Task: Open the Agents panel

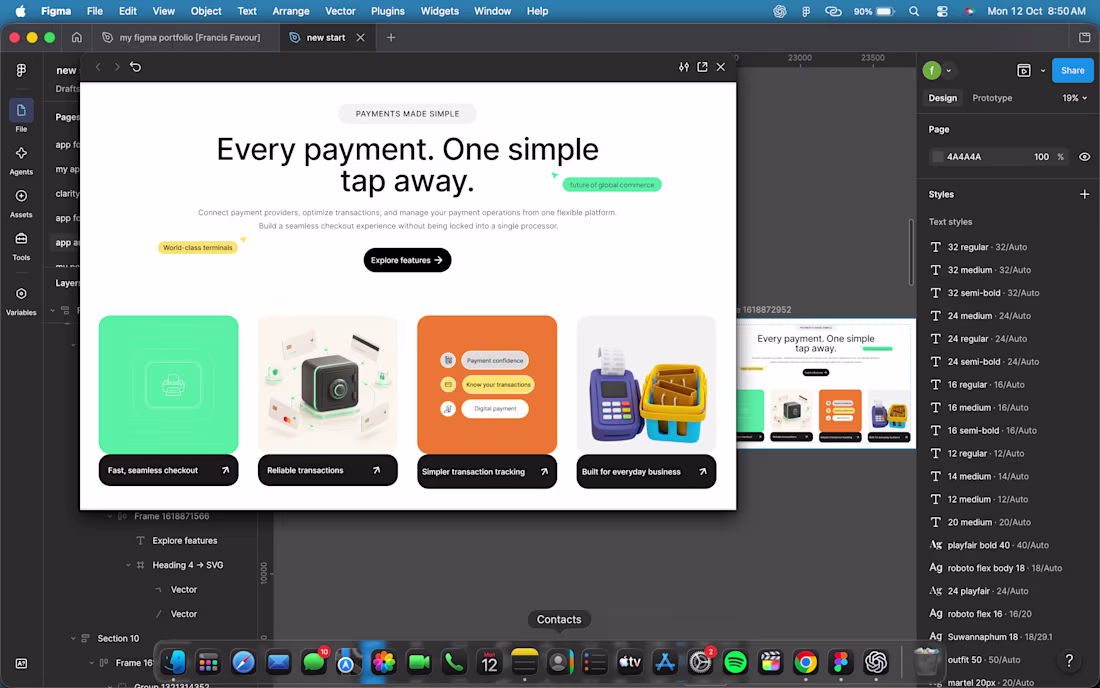Action: tap(21, 154)
